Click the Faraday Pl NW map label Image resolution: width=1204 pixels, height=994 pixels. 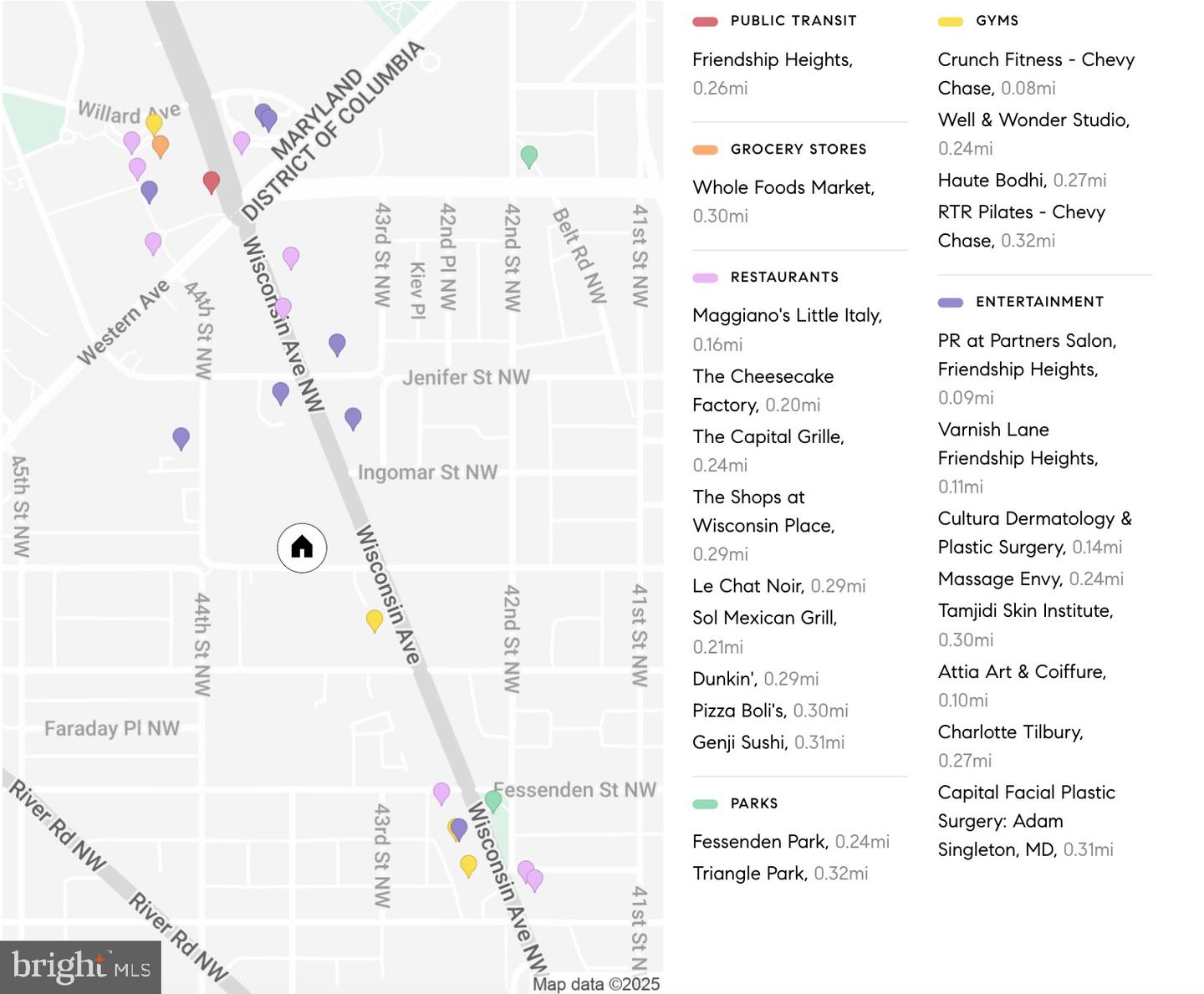(112, 728)
